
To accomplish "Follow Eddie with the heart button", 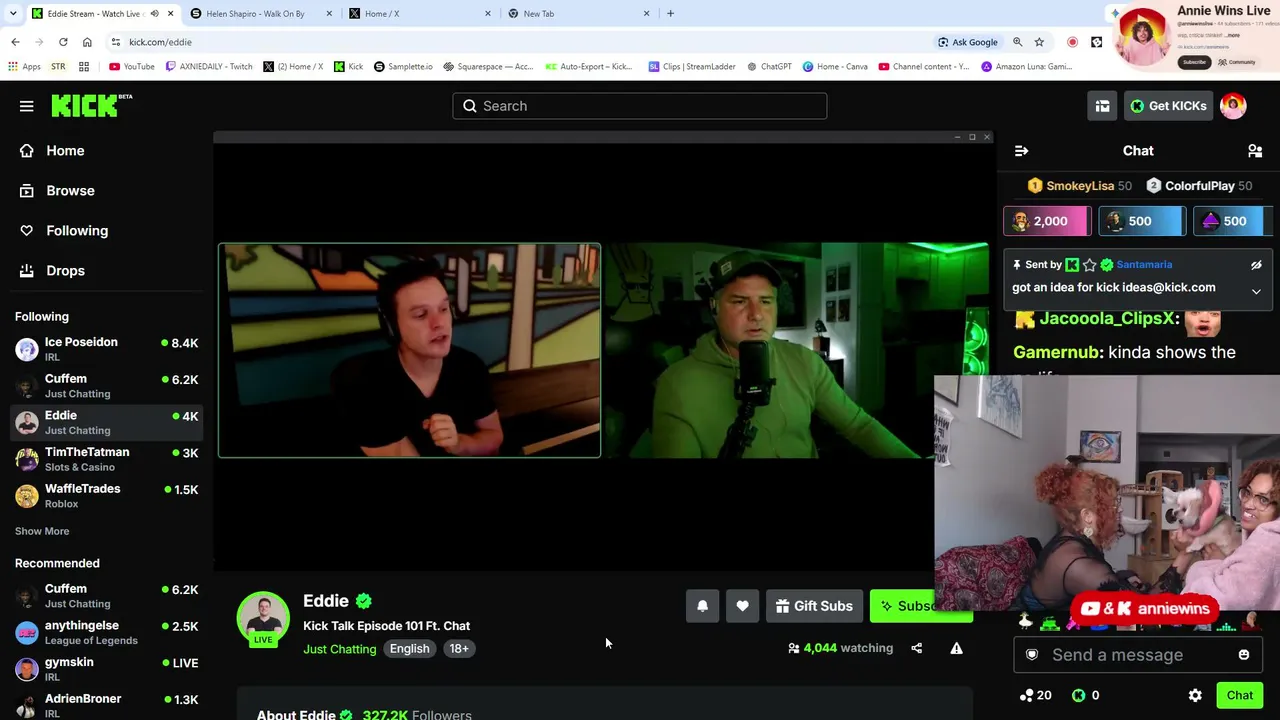I will pyautogui.click(x=742, y=606).
